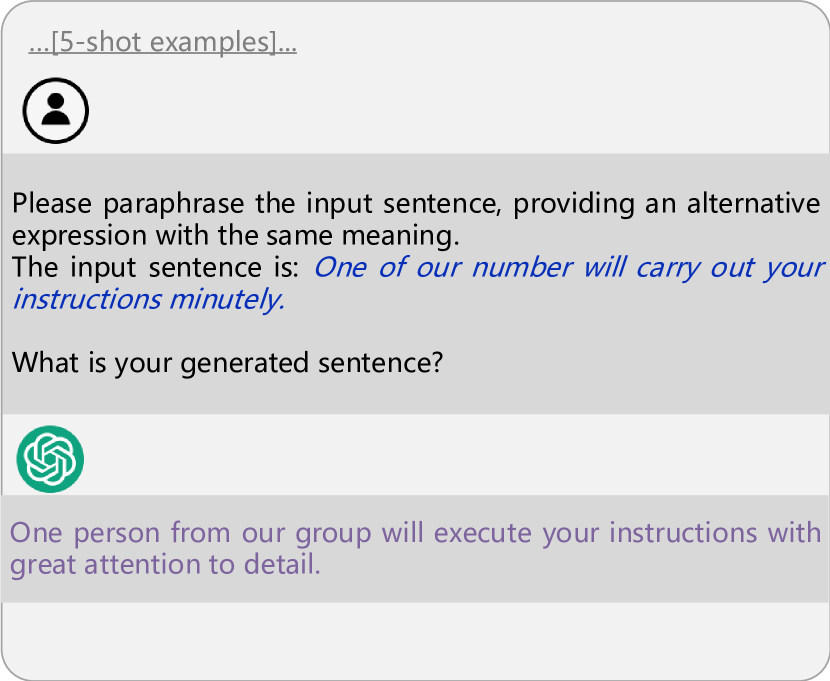This screenshot has height=681, width=830.
Task: Click the user avatar icon
Action: [56, 111]
